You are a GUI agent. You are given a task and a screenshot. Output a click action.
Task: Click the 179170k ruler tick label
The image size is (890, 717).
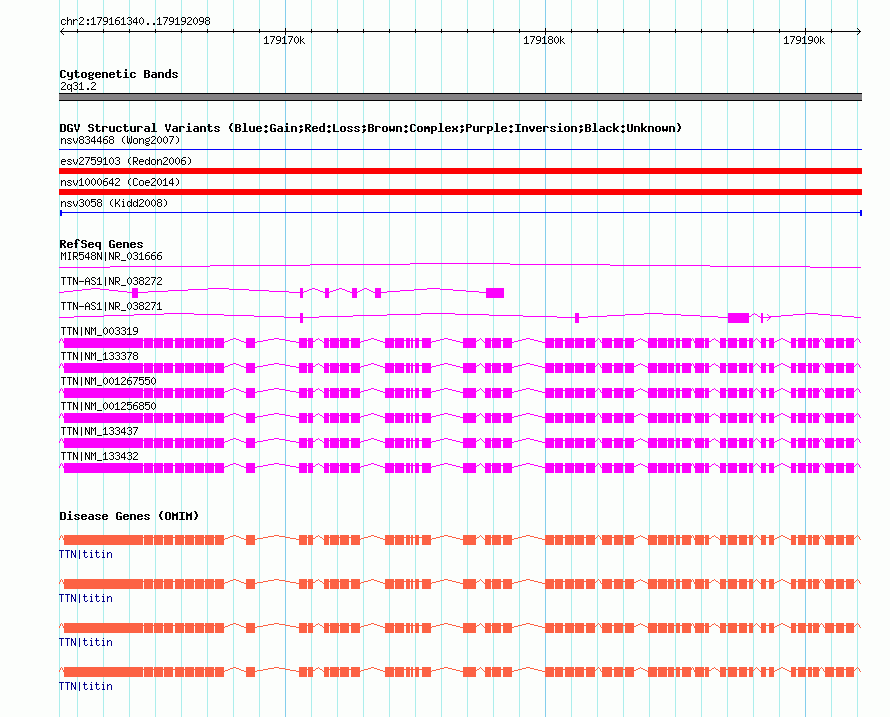284,40
